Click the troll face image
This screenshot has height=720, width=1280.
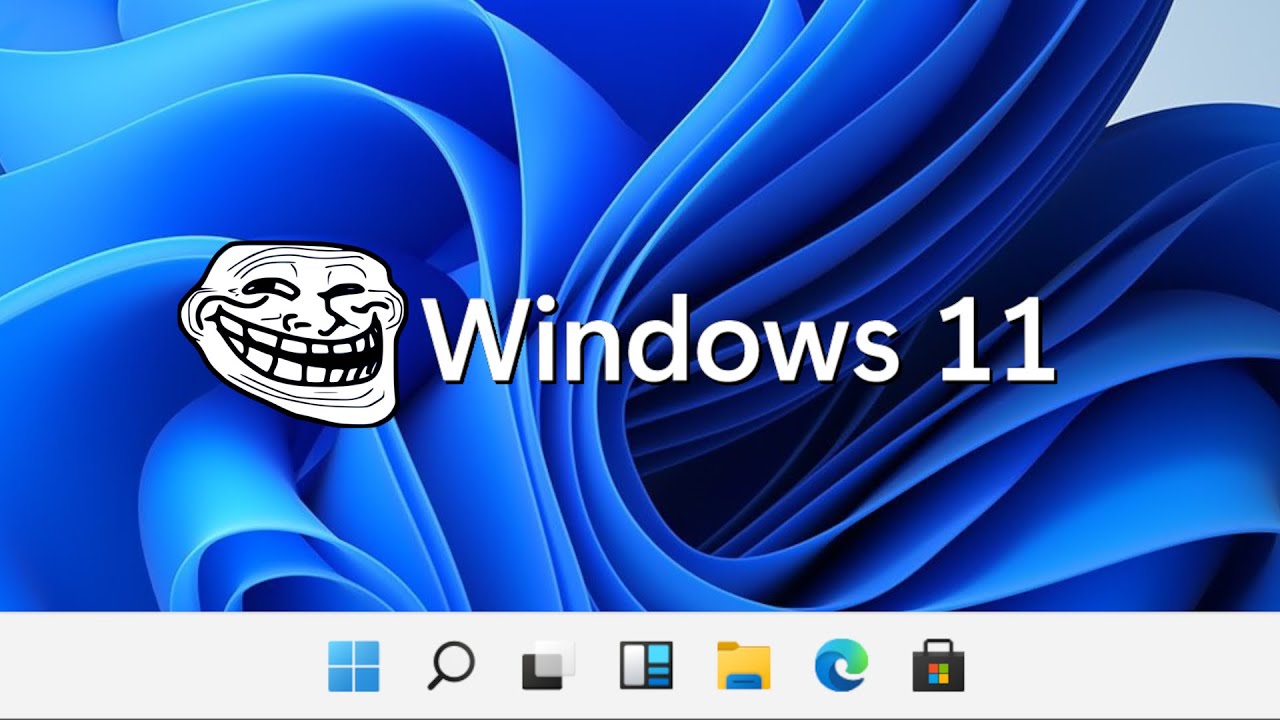pos(292,333)
